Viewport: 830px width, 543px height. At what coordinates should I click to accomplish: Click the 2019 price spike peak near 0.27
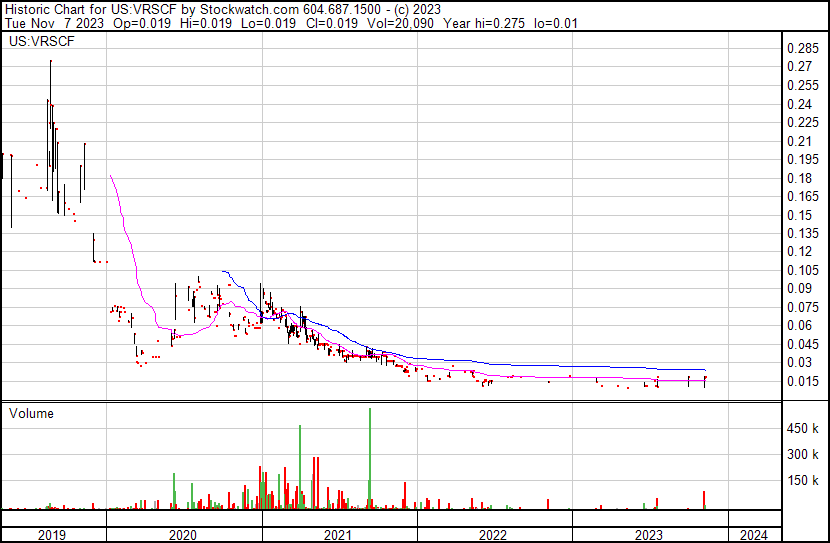[51, 61]
